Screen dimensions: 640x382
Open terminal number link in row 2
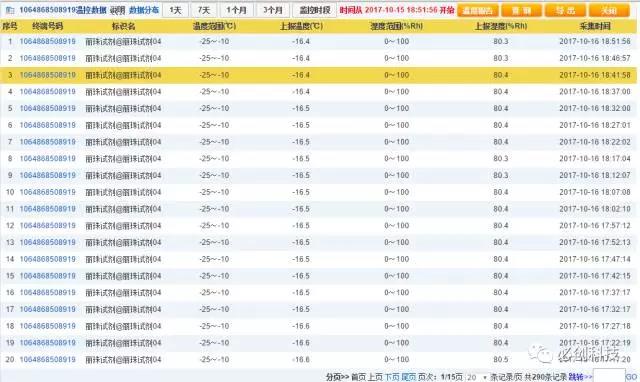pos(47,58)
